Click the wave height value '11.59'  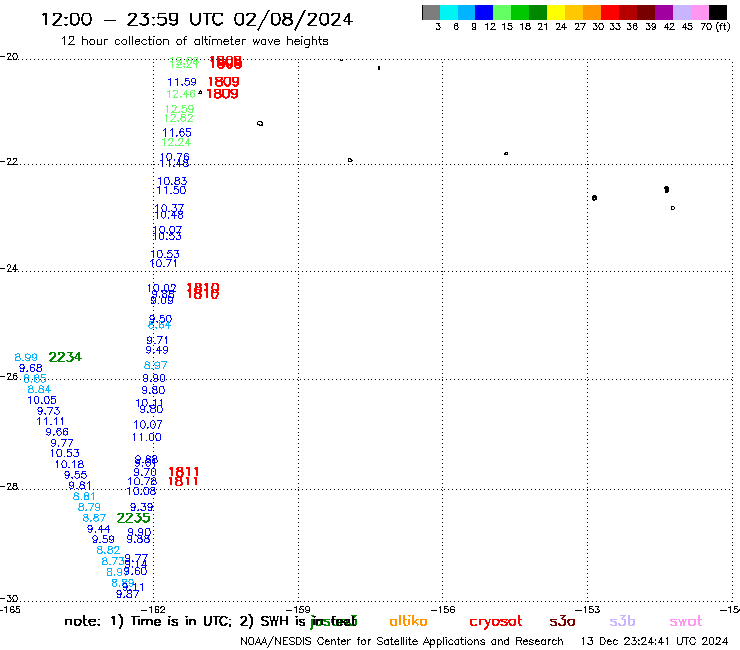pos(182,82)
